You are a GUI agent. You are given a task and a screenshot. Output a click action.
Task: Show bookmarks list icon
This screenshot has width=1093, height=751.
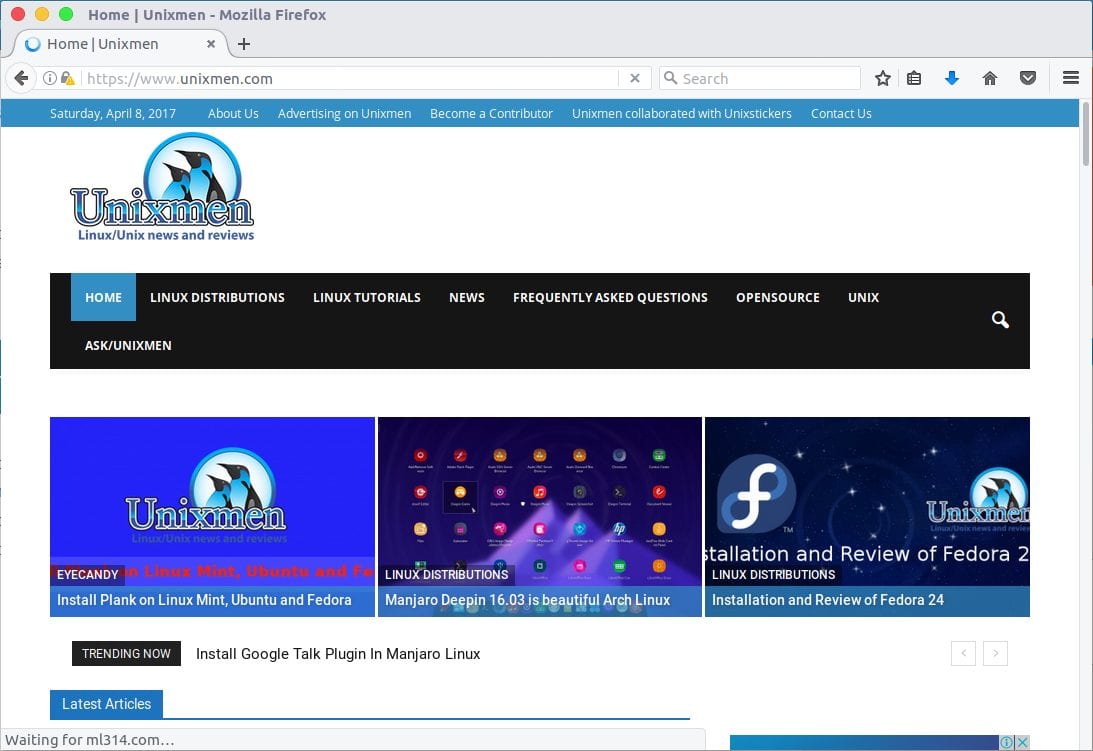pos(914,78)
